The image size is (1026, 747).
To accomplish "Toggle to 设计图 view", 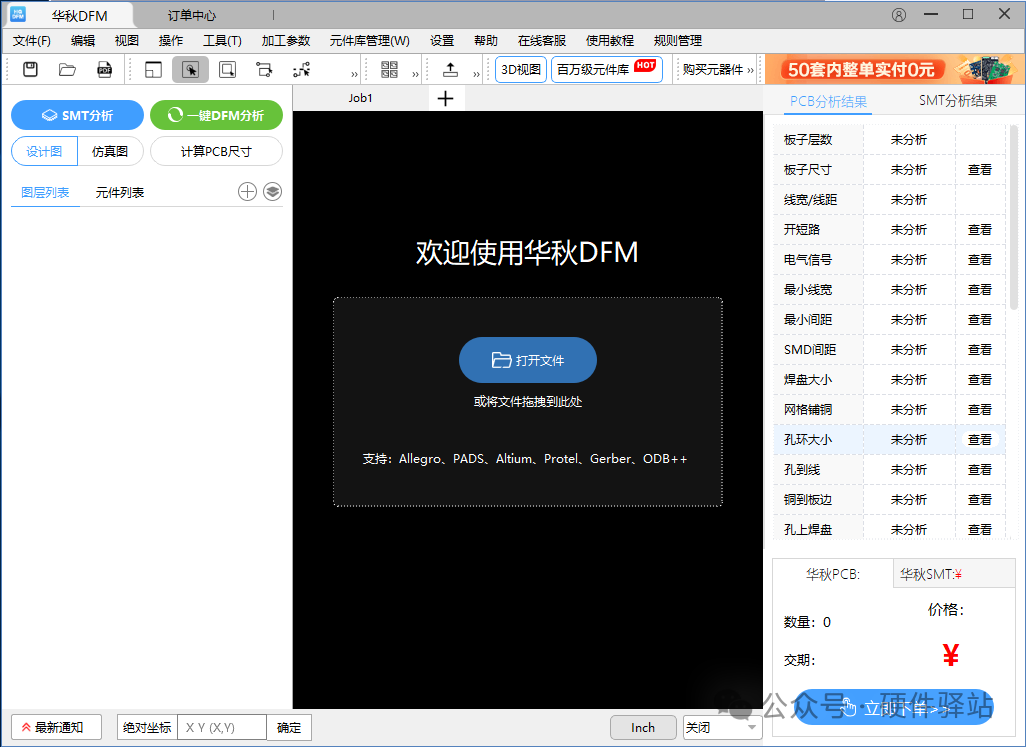I will pyautogui.click(x=44, y=151).
